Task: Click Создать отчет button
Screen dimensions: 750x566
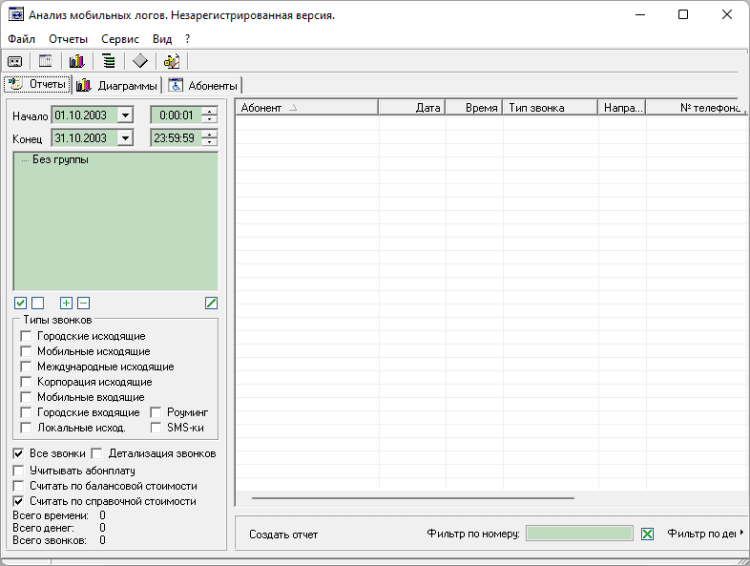Action: 284,534
